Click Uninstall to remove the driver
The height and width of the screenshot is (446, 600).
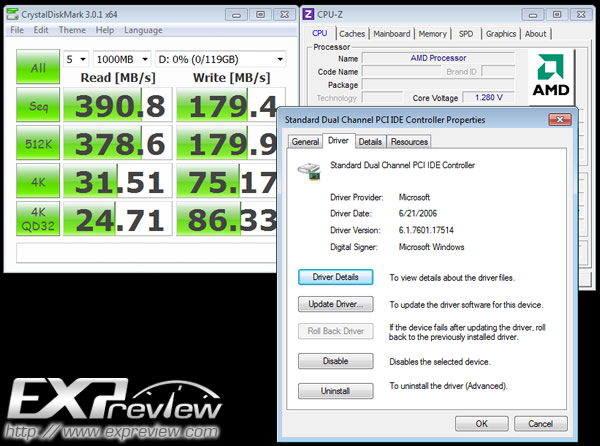coord(336,391)
